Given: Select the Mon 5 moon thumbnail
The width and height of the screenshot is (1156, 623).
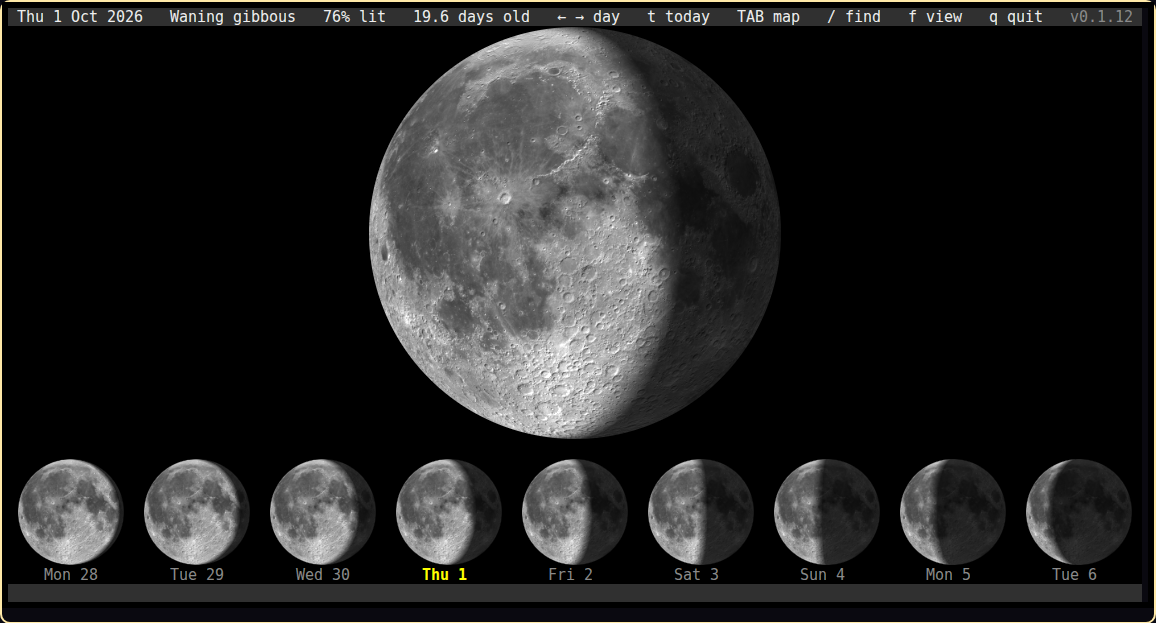Looking at the screenshot, I should pos(953,512).
